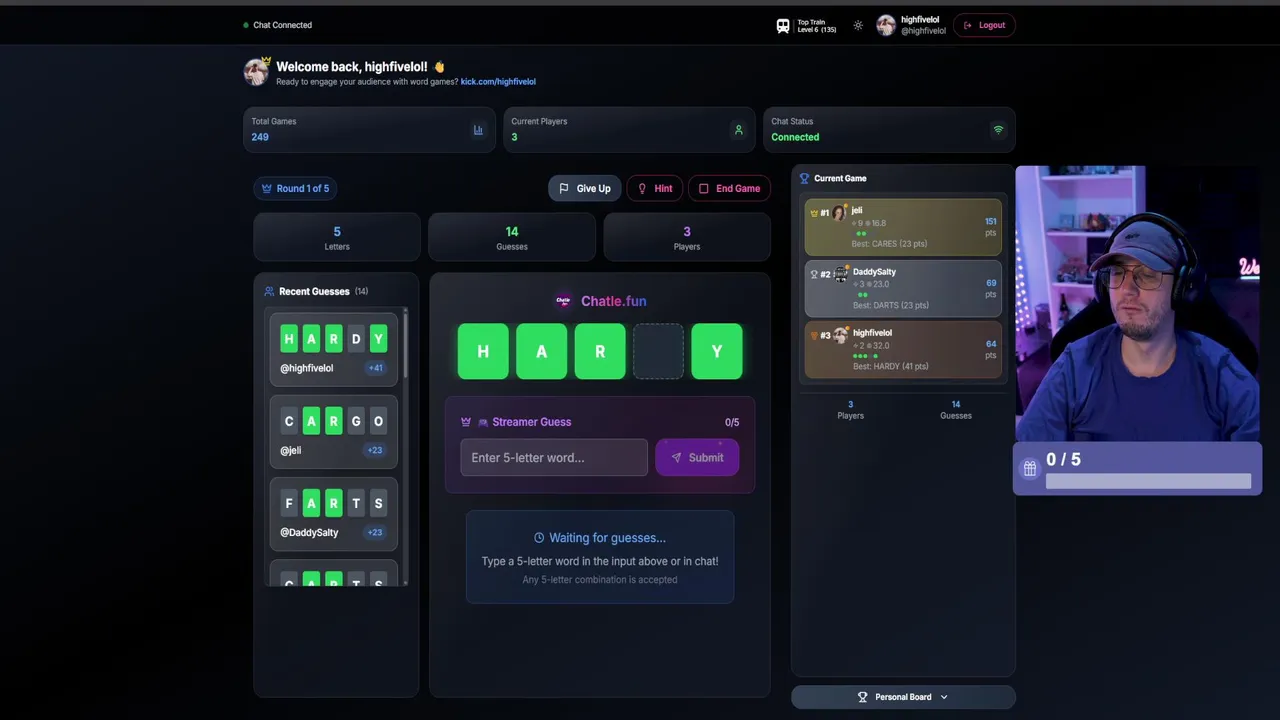
Task: Click the 3 Players stat card
Action: pyautogui.click(x=687, y=238)
